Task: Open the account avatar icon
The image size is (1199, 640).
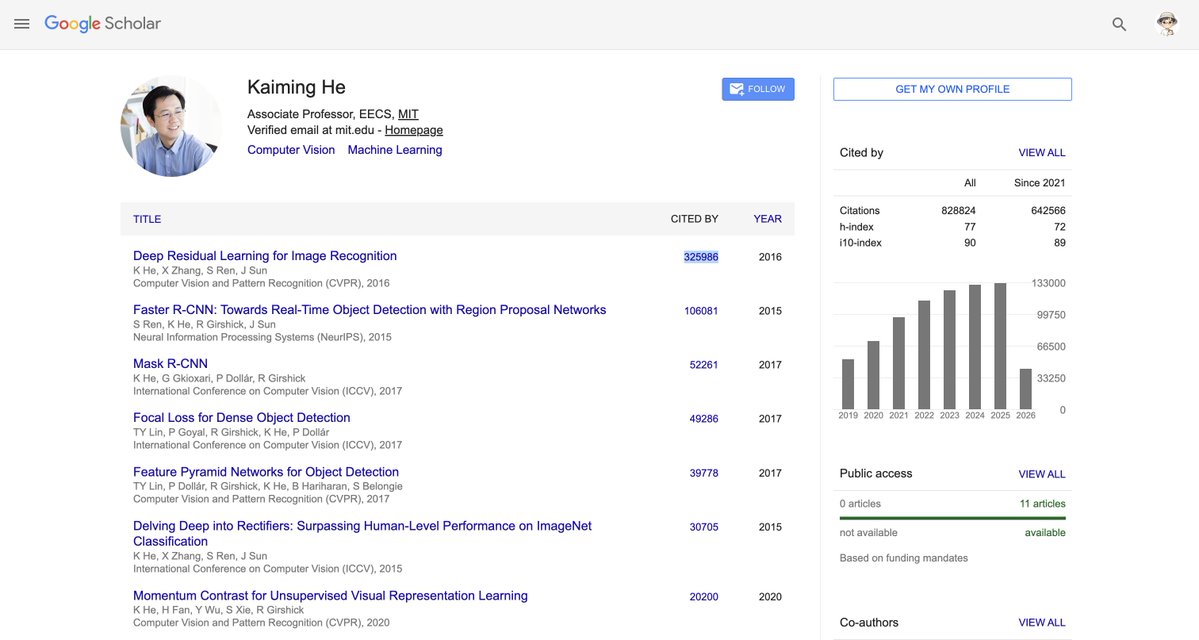Action: point(1167,24)
